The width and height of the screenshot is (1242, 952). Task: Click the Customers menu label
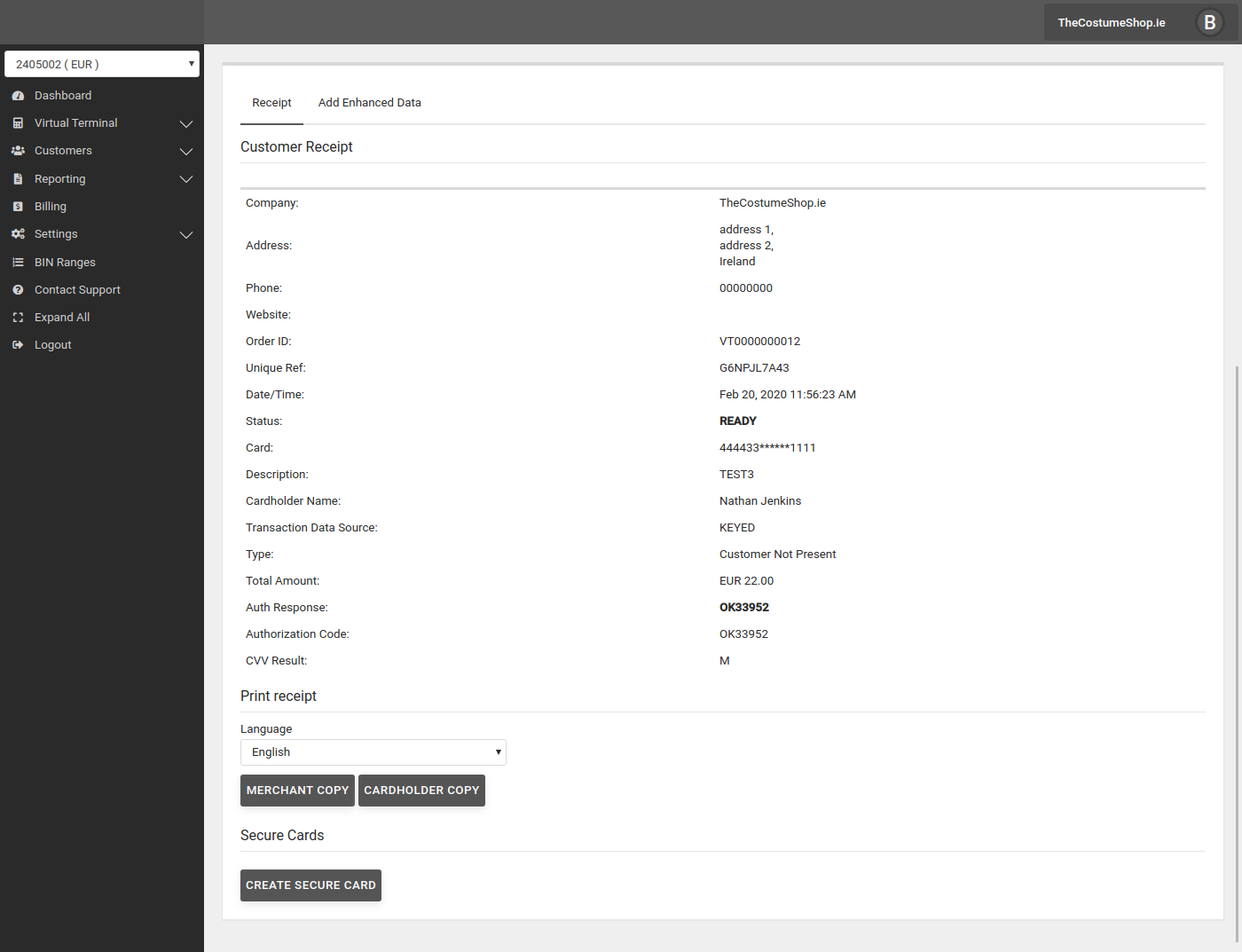[63, 151]
